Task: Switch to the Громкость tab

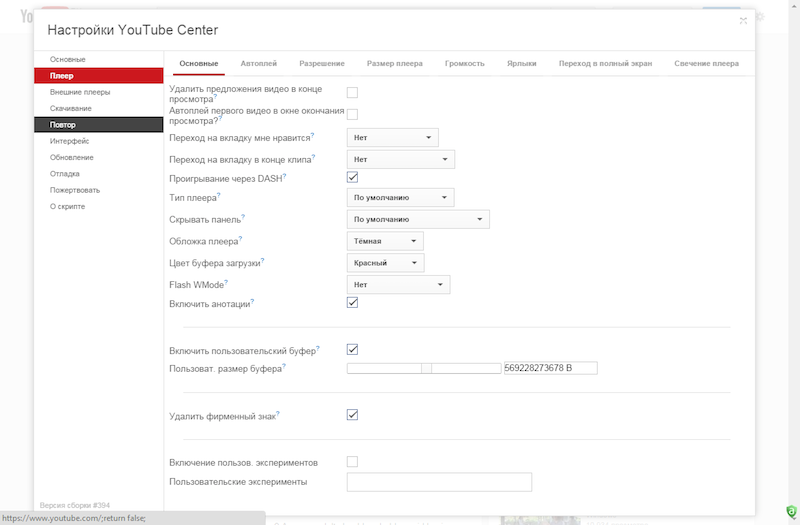Action: pyautogui.click(x=465, y=64)
